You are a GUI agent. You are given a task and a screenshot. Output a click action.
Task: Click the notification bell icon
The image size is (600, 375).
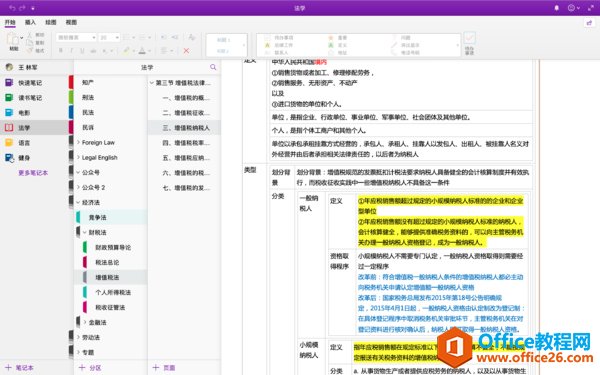click(557, 8)
